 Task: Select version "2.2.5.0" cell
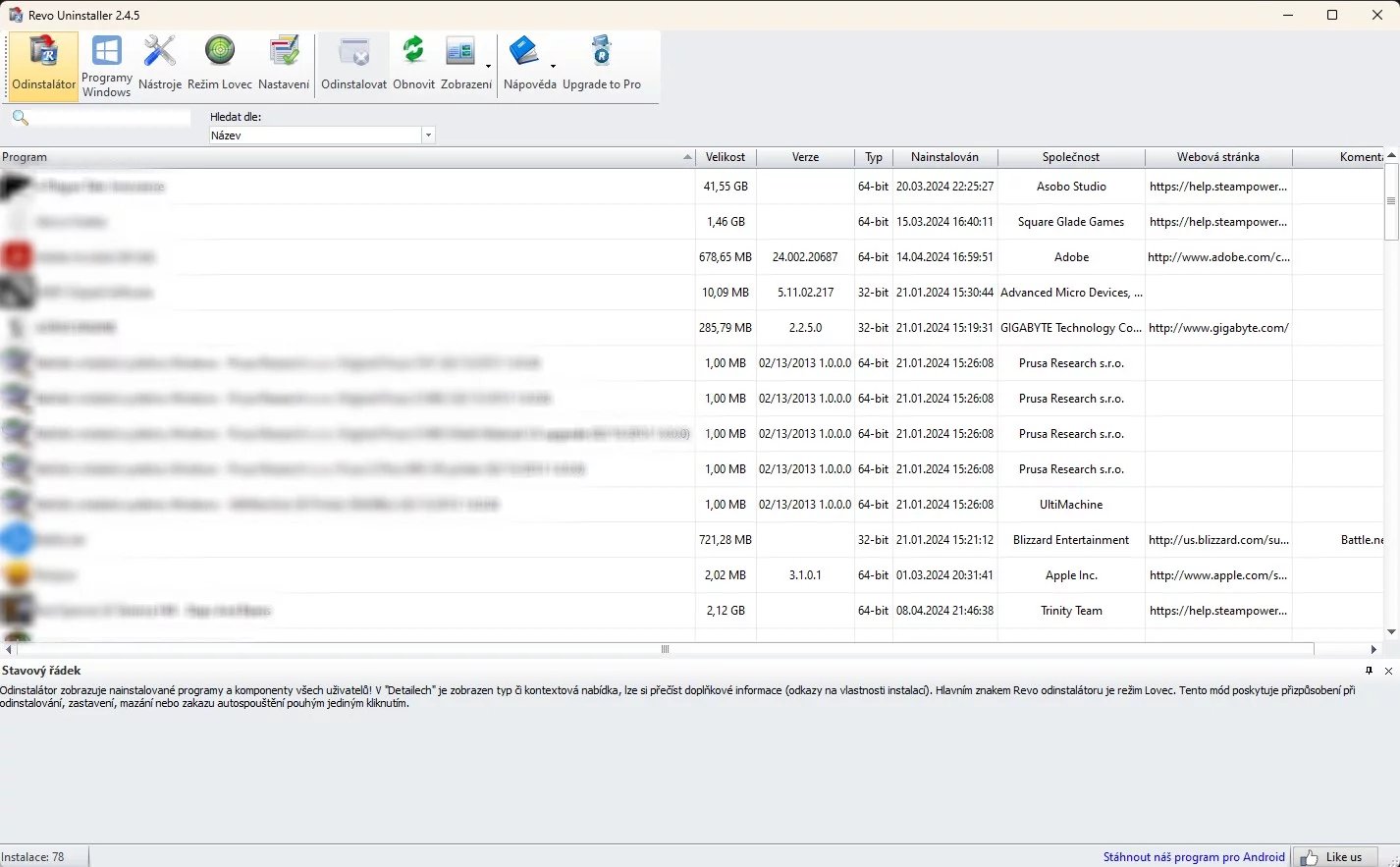805,328
